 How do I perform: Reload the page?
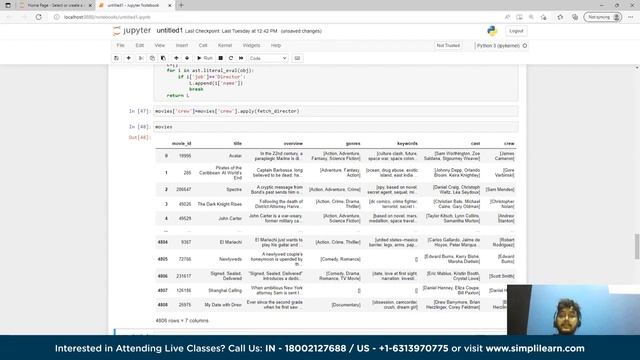(x=39, y=17)
